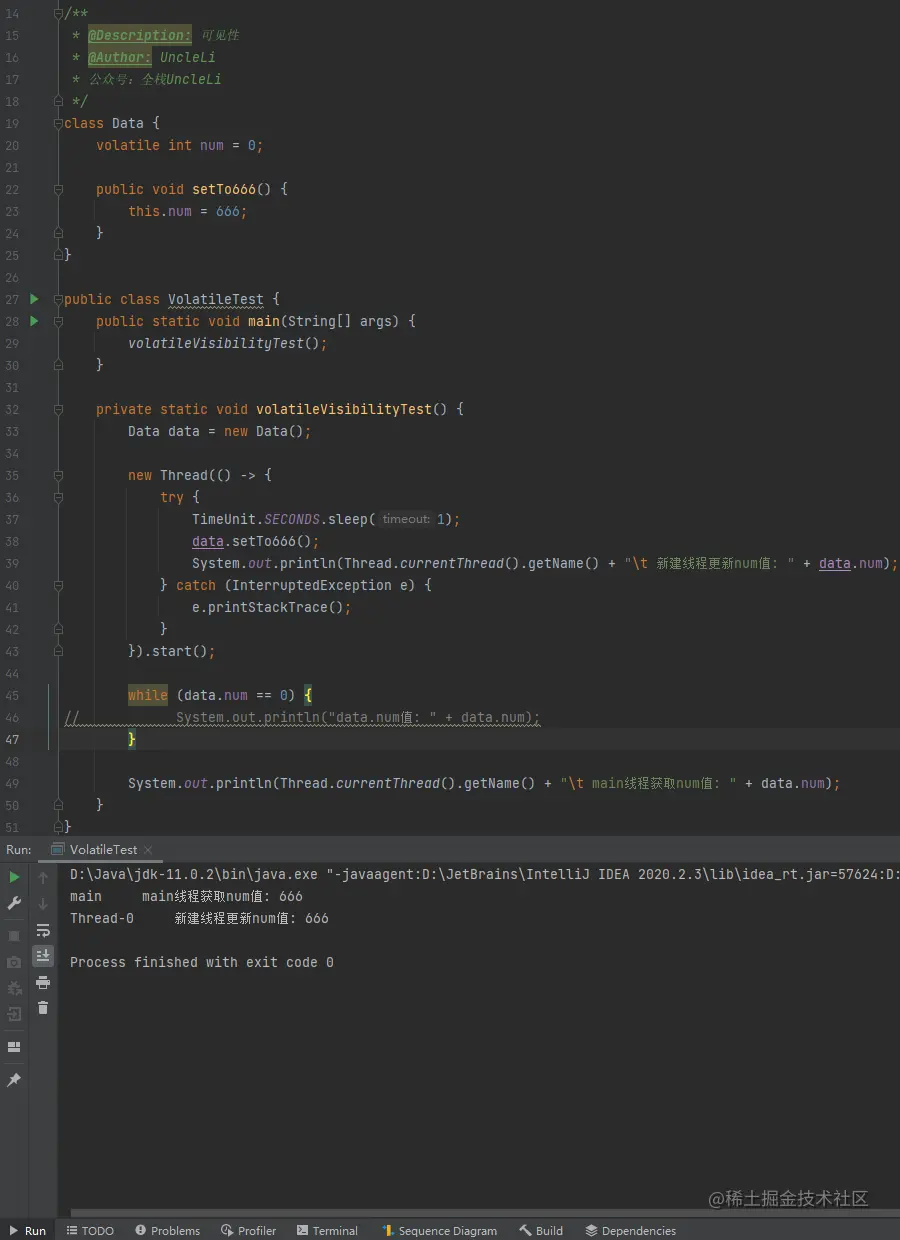Print console output with printer icon

tap(43, 982)
